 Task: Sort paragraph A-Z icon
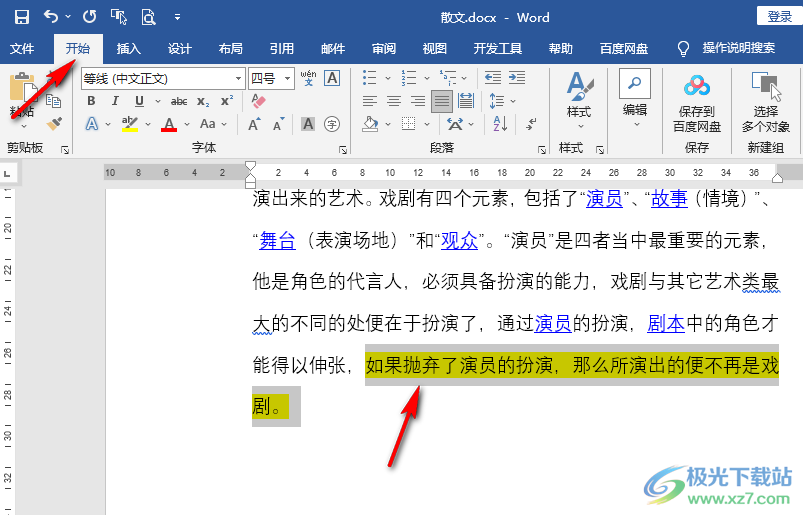[500, 123]
